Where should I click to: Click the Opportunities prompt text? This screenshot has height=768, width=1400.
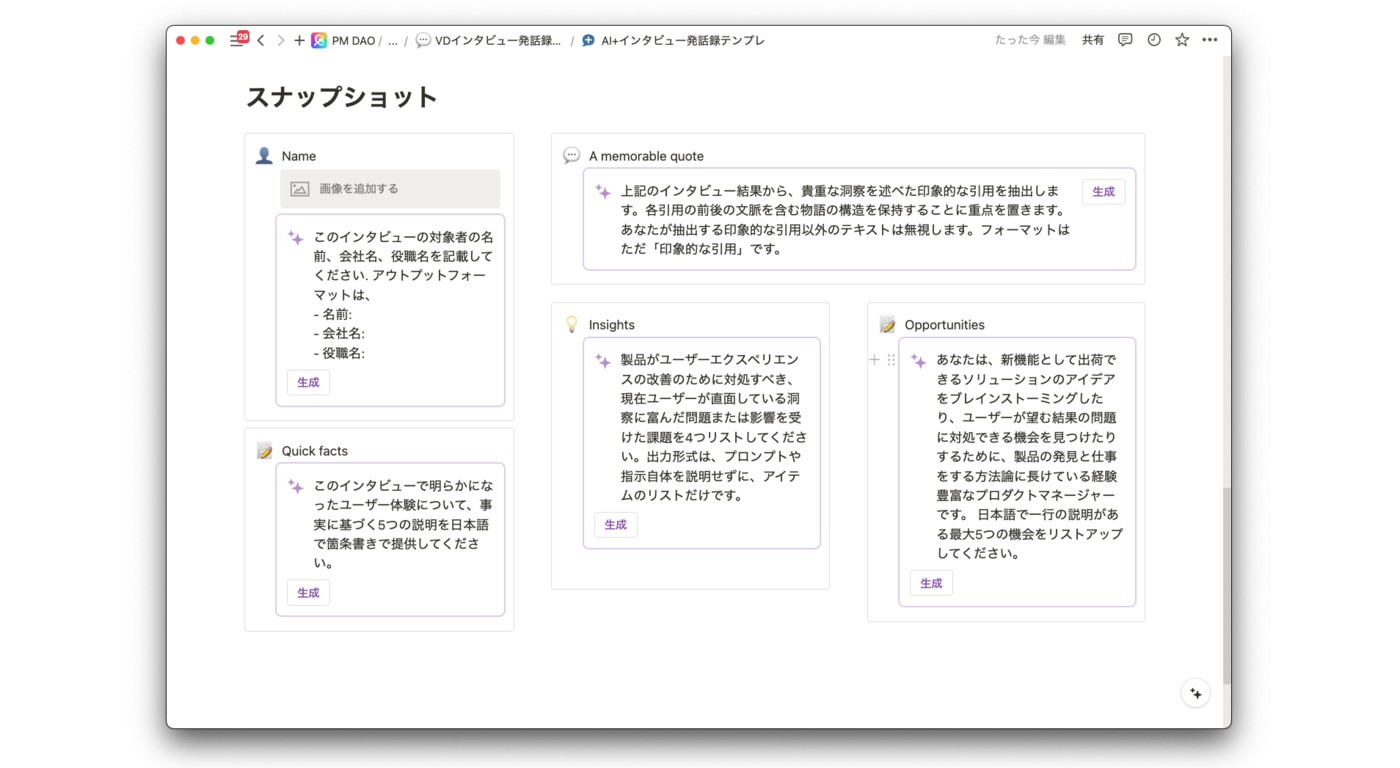(x=1030, y=456)
